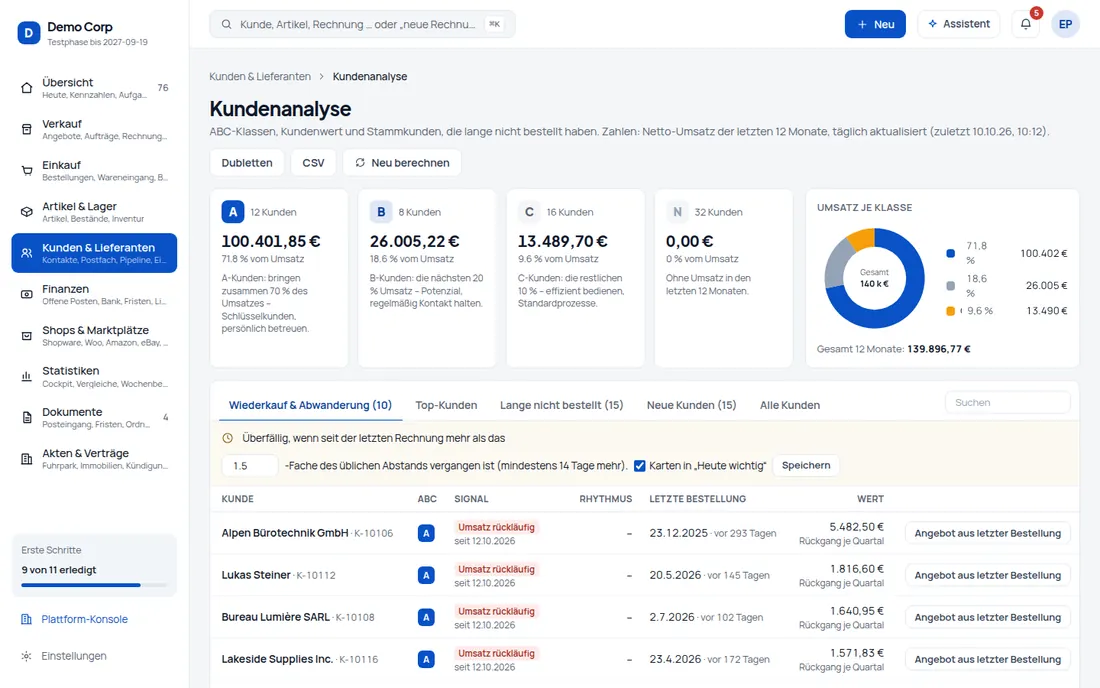Click the donut chart Gesamt 140 k€
Viewport: 1100px width, 688px height.
874,278
